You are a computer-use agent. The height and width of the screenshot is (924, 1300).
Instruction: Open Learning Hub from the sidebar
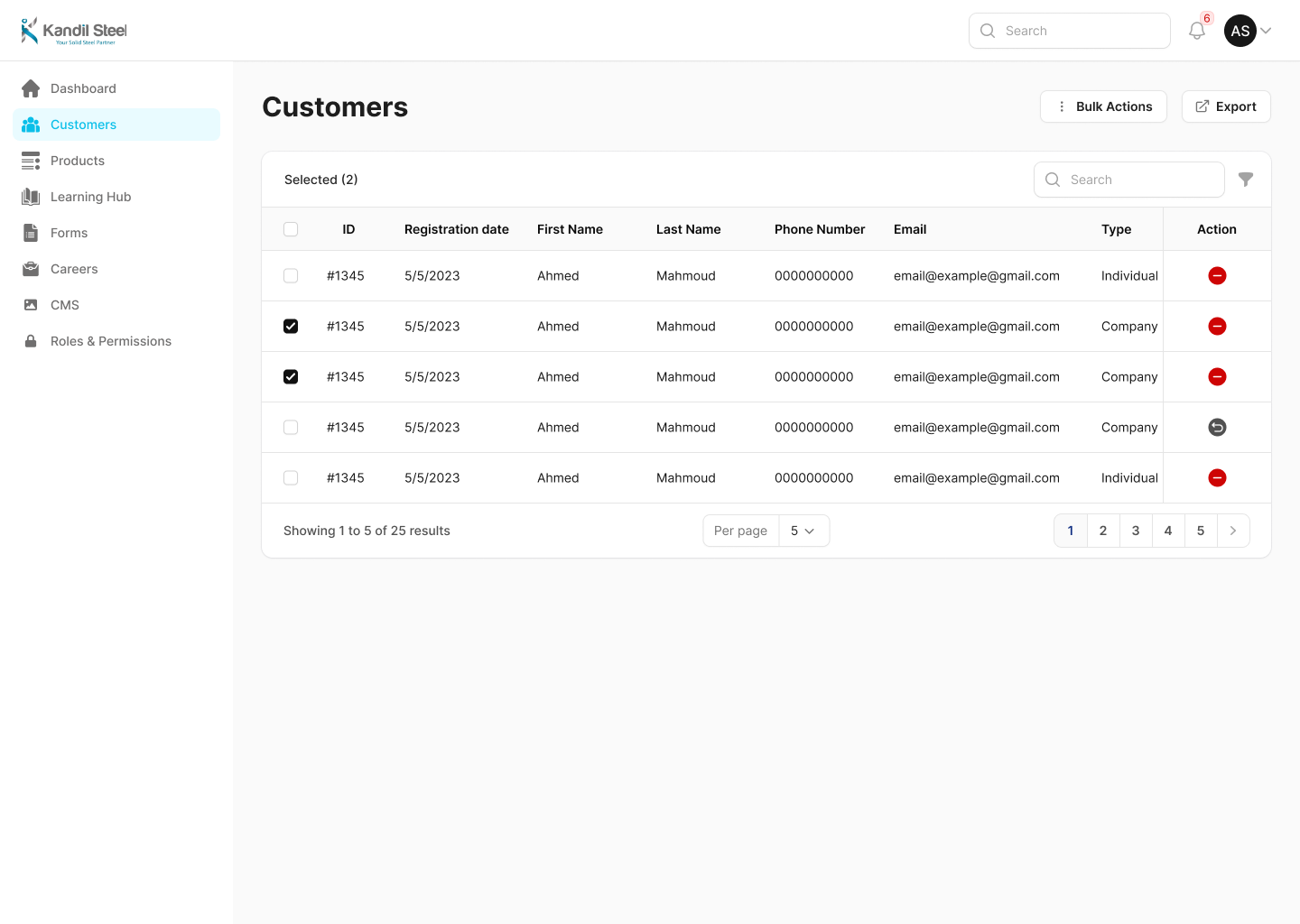90,197
